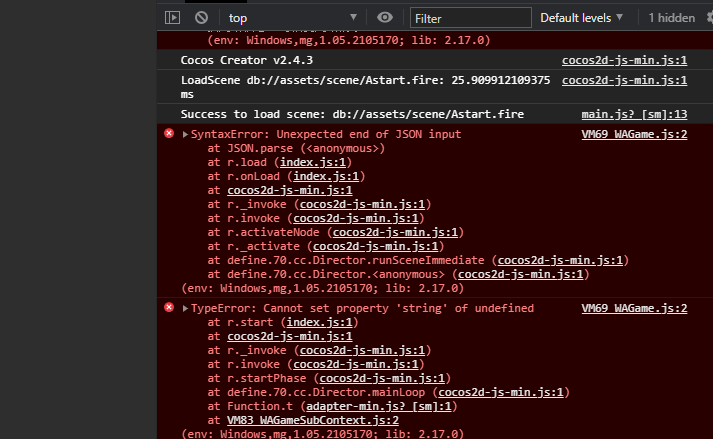Viewport: 713px width, 439px height.
Task: Select 'at JSON.parse (<anonymous>)' stack line
Action: click(x=296, y=148)
